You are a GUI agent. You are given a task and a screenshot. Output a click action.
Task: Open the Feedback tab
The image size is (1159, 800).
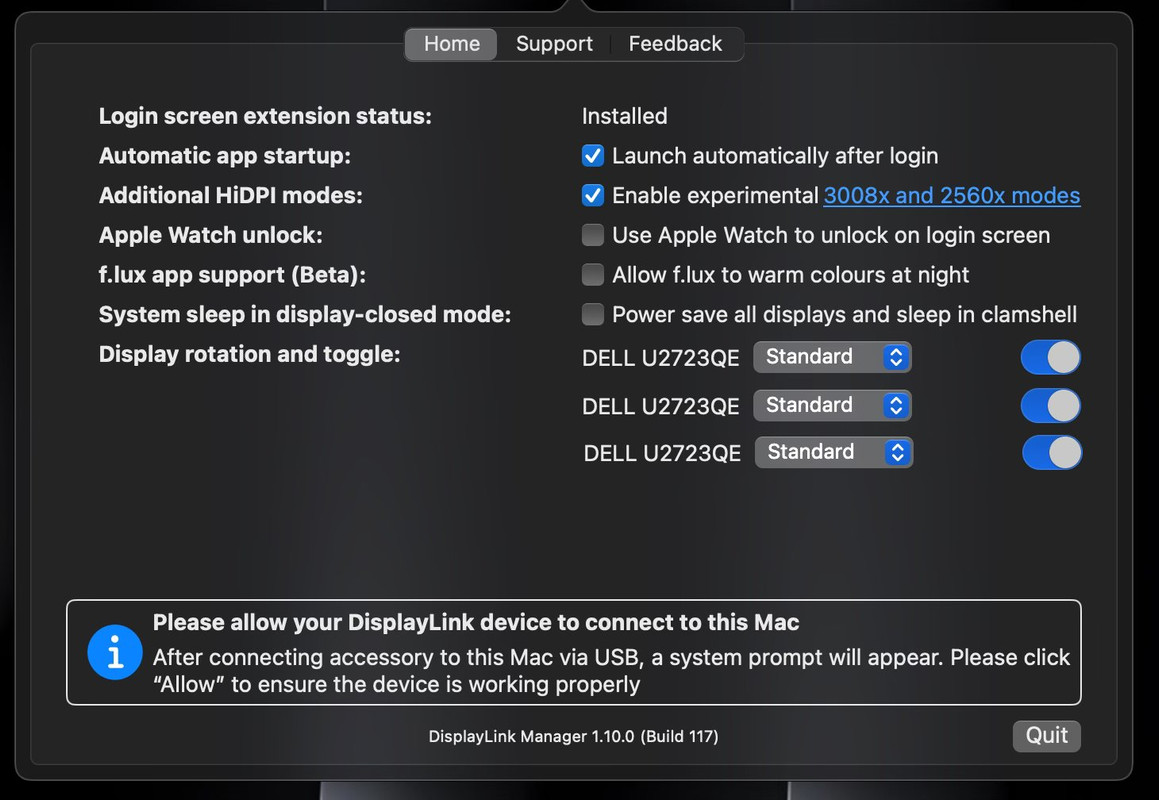[675, 44]
